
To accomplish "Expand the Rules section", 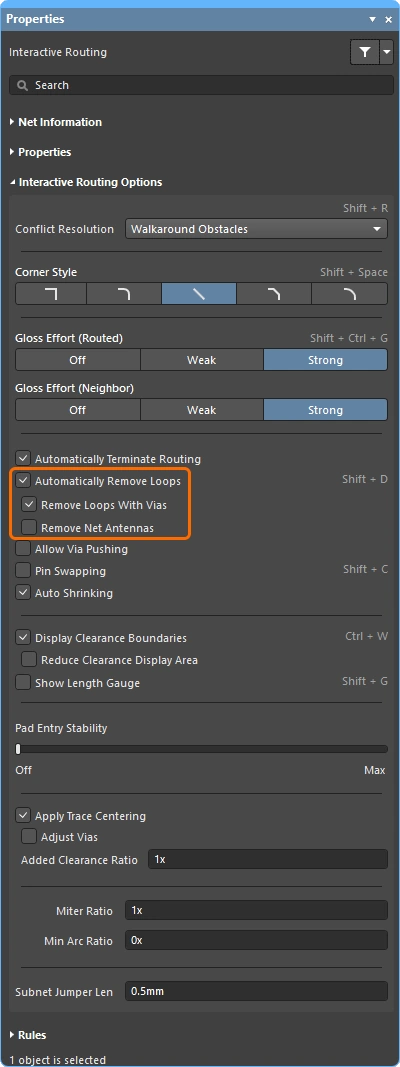I will click(28, 1035).
